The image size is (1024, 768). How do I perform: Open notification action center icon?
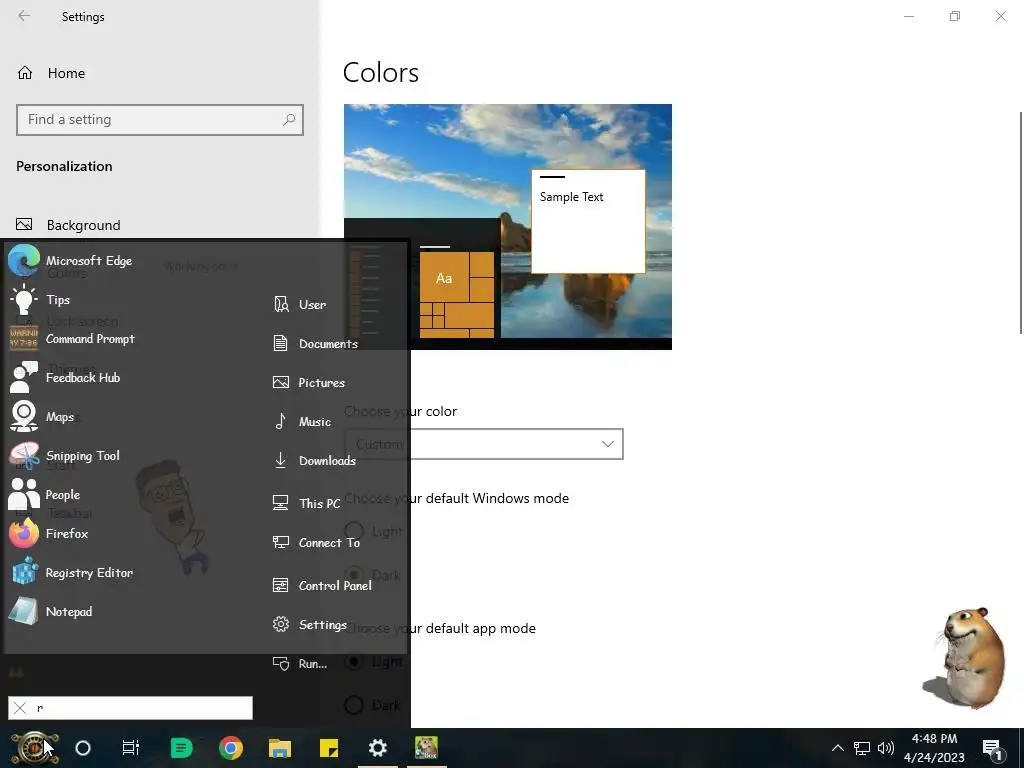pyautogui.click(x=992, y=749)
